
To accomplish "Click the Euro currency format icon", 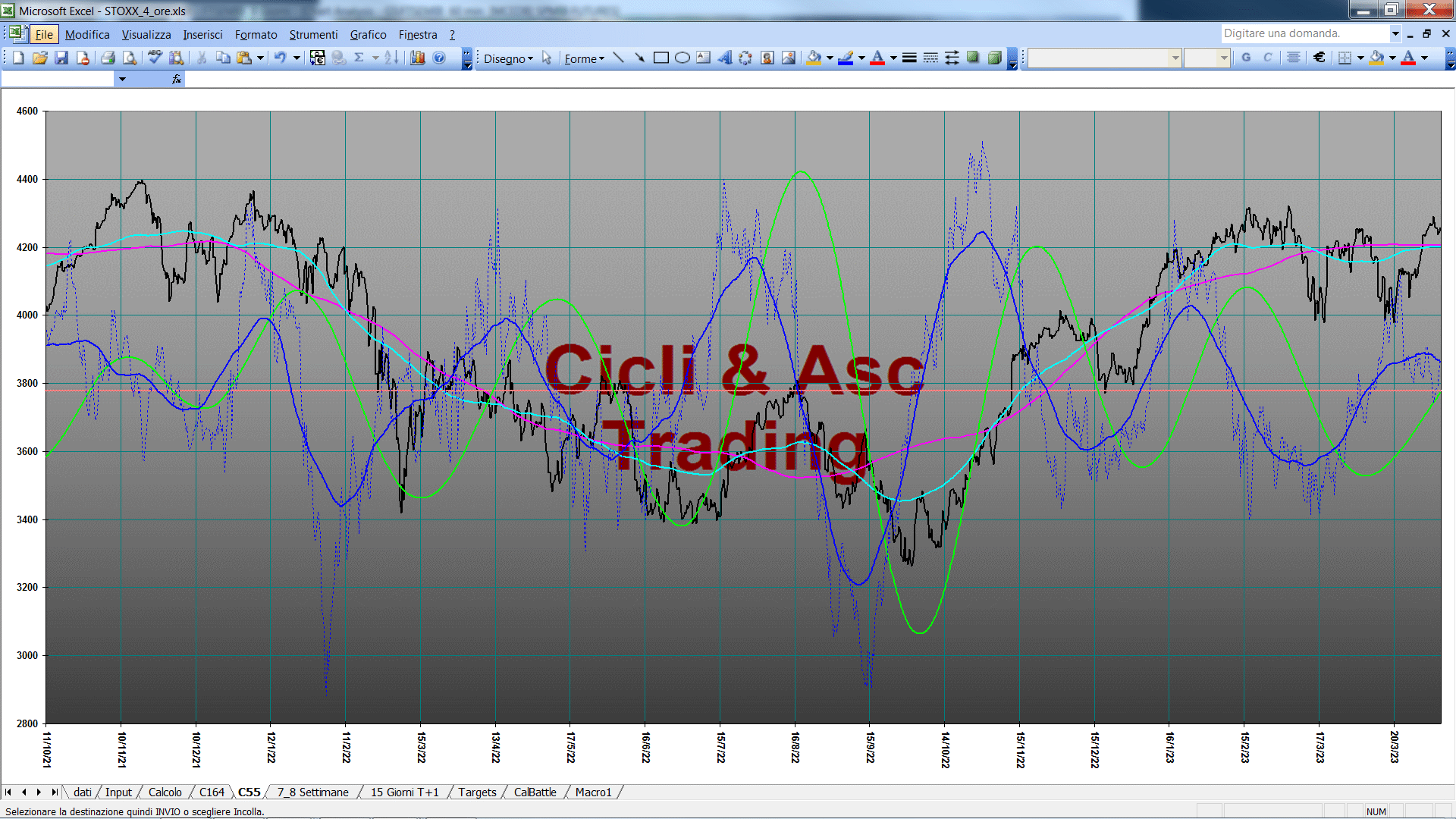I will pos(1319,58).
